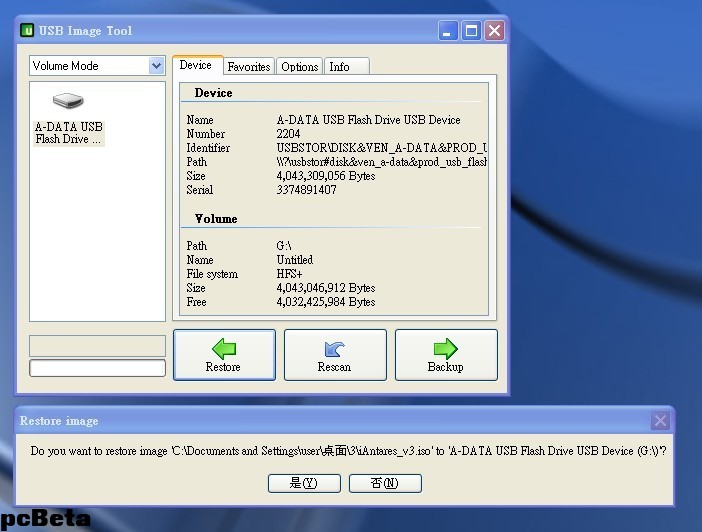Decline restore with the 否(N) button

385,483
